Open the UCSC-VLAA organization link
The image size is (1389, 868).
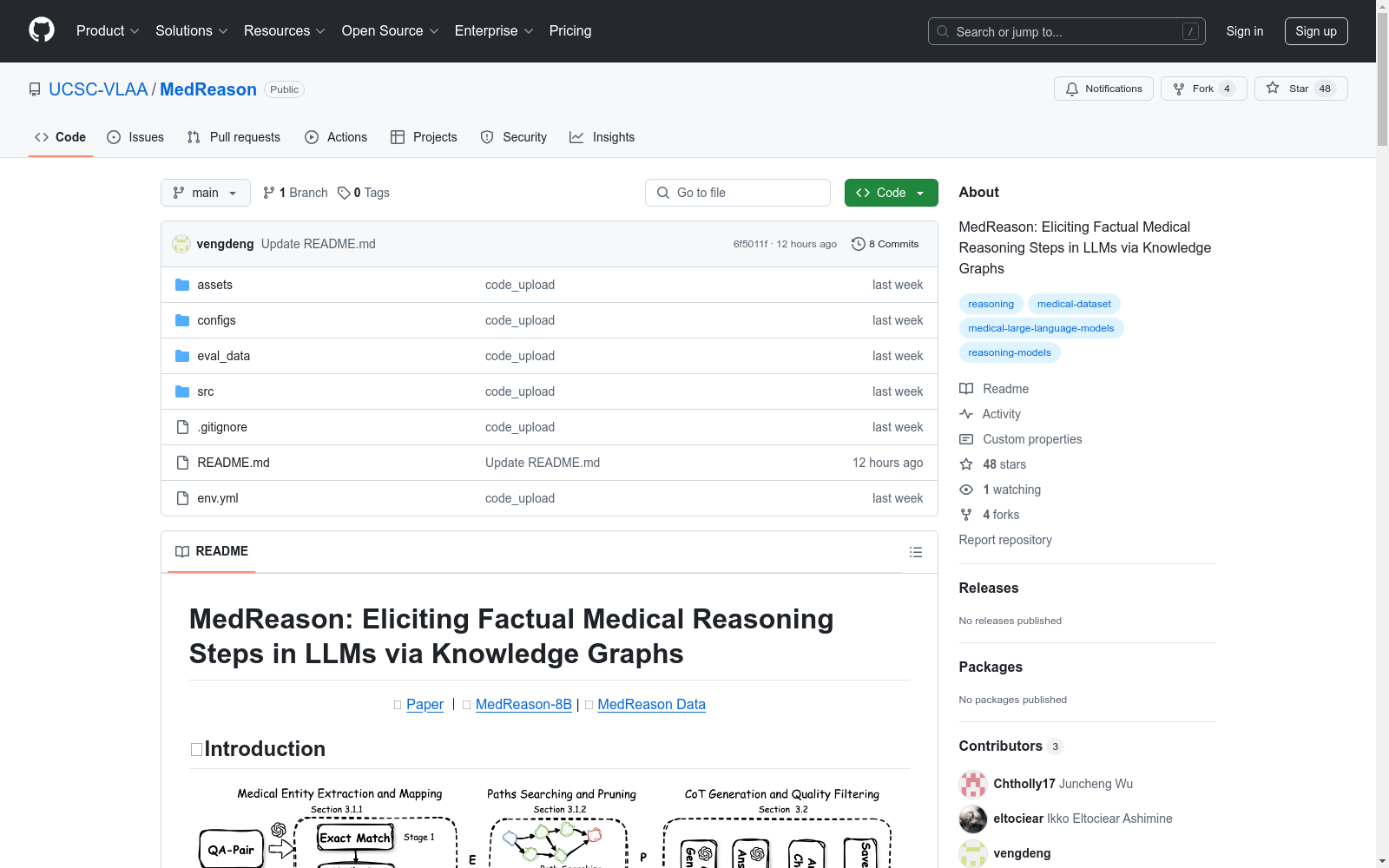tap(98, 89)
